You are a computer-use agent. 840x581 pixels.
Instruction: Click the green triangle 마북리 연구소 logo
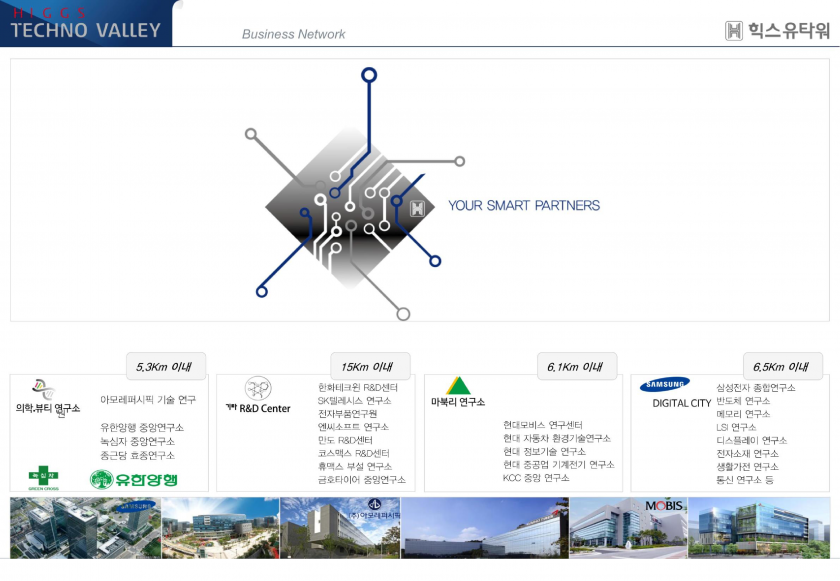click(458, 386)
